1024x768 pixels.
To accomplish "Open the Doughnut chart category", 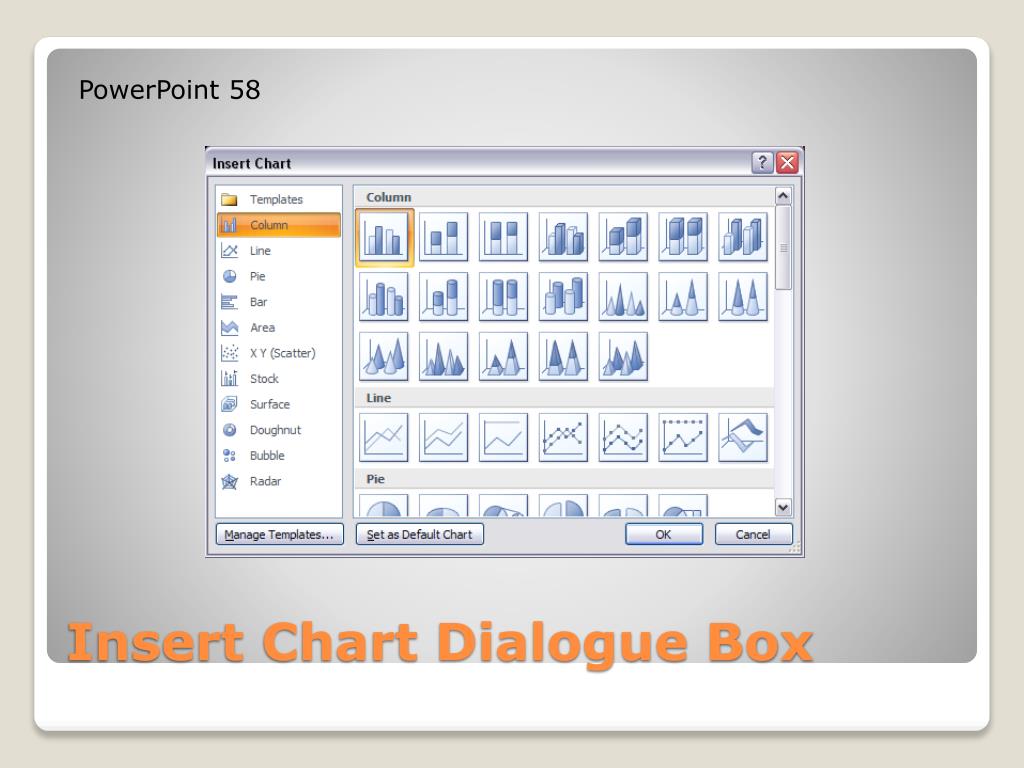I will [x=279, y=430].
